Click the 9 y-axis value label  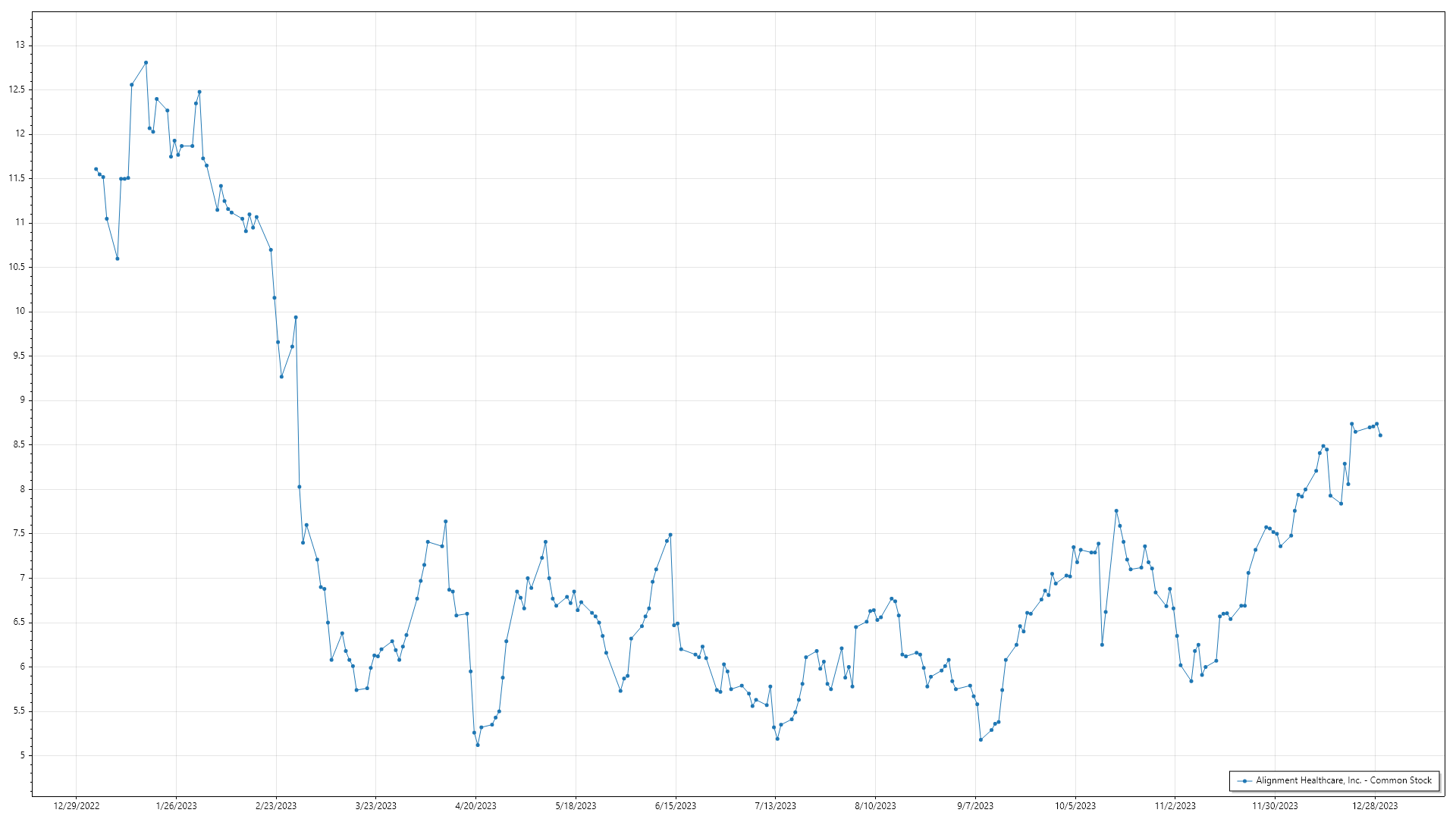22,400
